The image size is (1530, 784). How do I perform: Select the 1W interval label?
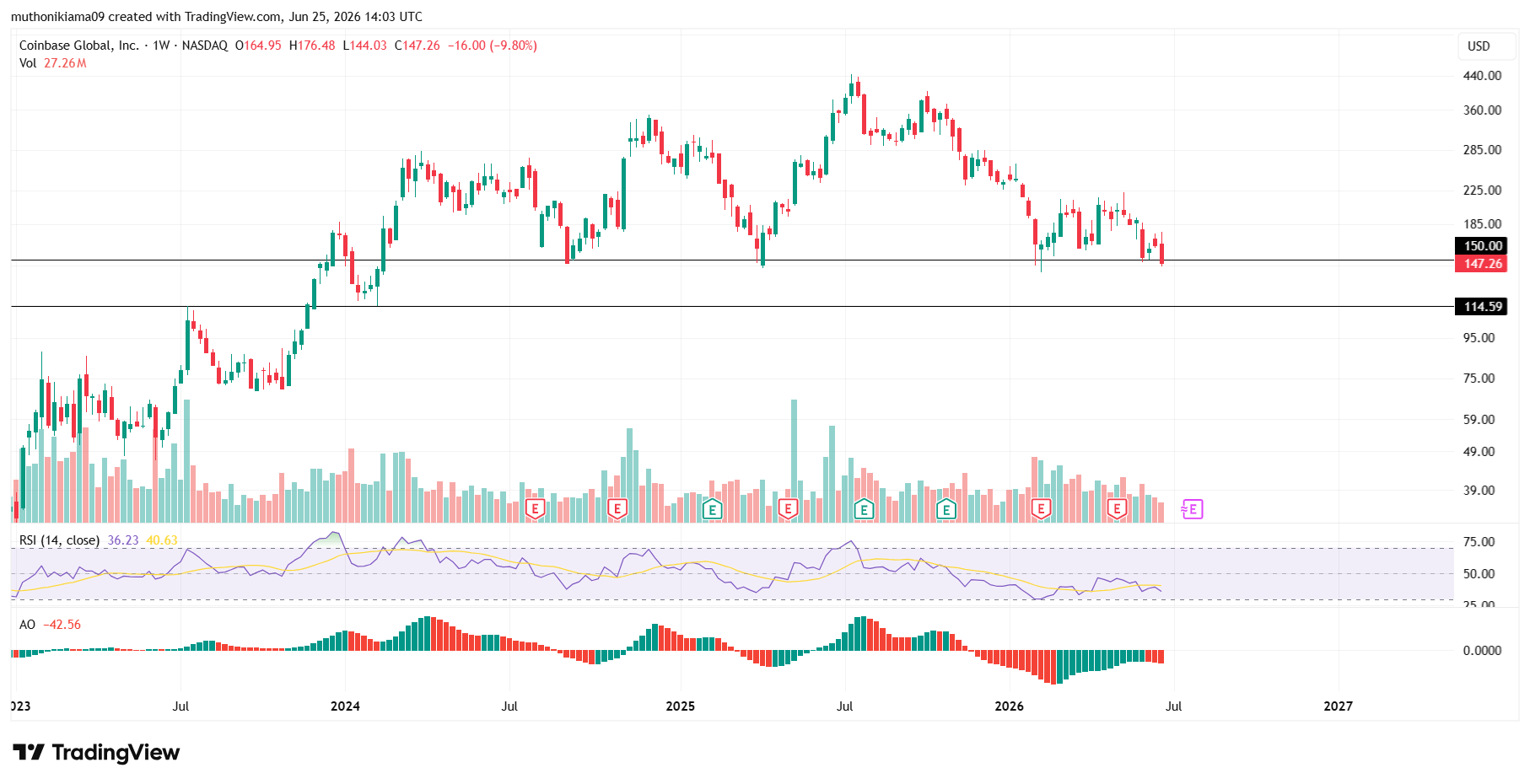(x=161, y=46)
